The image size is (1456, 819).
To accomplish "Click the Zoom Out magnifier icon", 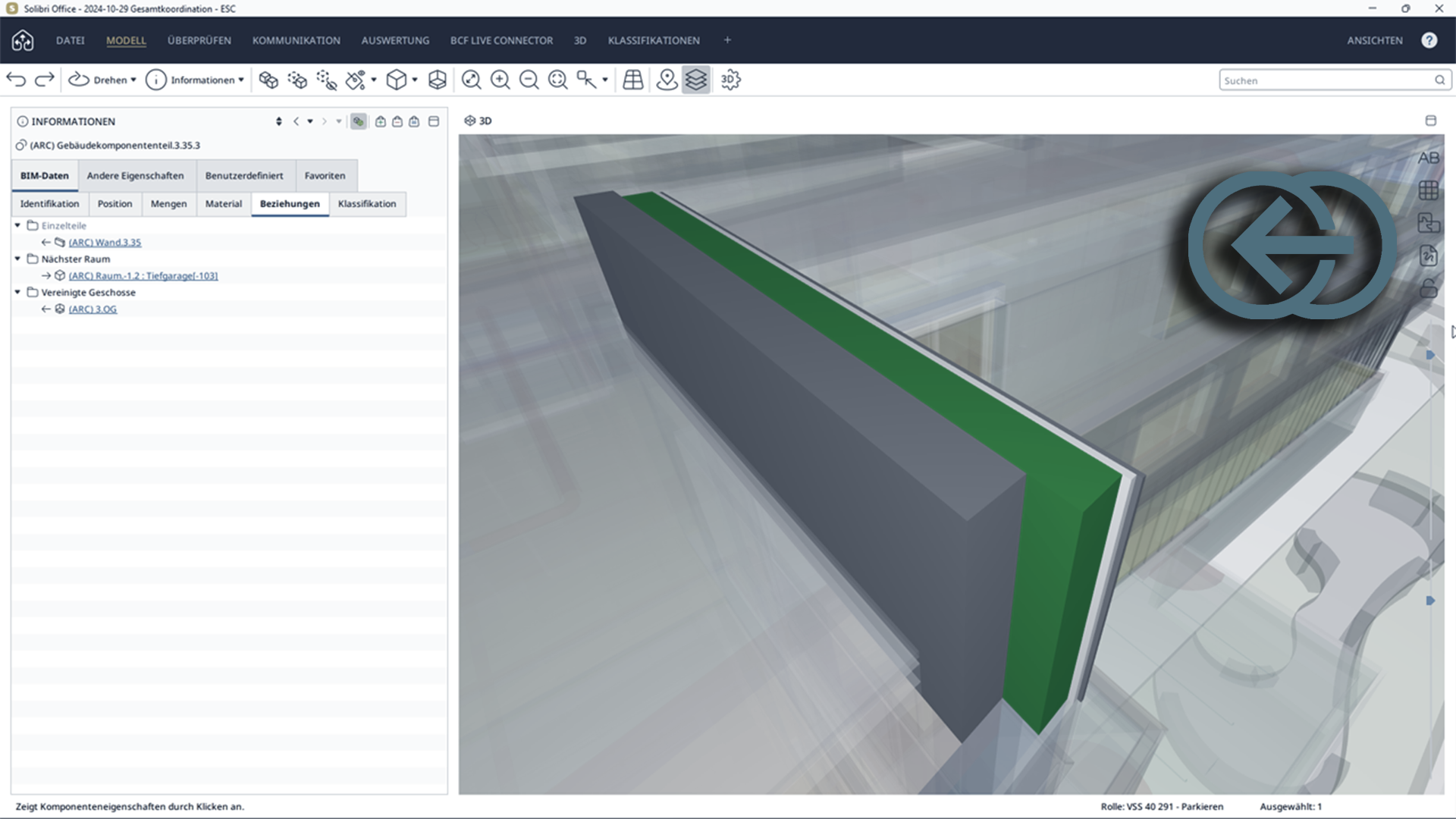I will (x=529, y=80).
